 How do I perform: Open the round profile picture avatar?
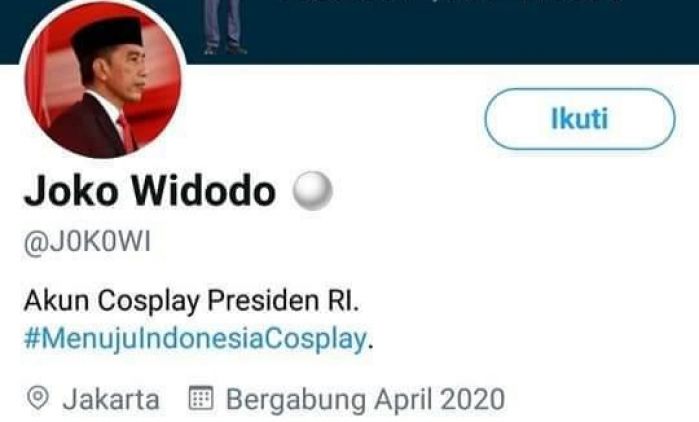click(103, 83)
